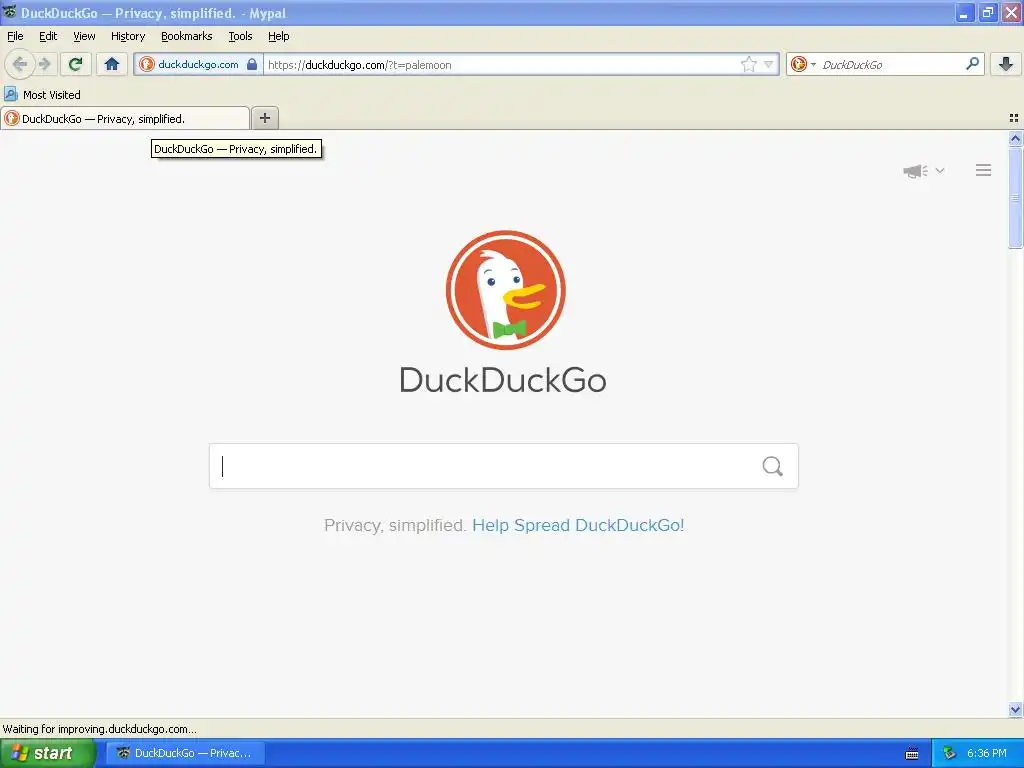Viewport: 1024px width, 768px height.
Task: Click the padlock security icon in address bar
Action: click(x=252, y=64)
